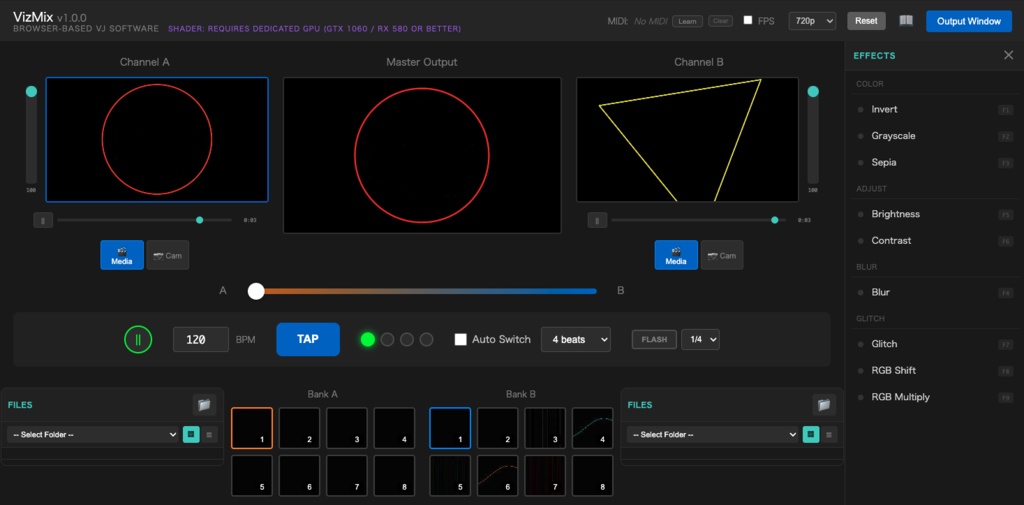Select Bank A slot 1
The height and width of the screenshot is (505, 1024).
coord(252,428)
